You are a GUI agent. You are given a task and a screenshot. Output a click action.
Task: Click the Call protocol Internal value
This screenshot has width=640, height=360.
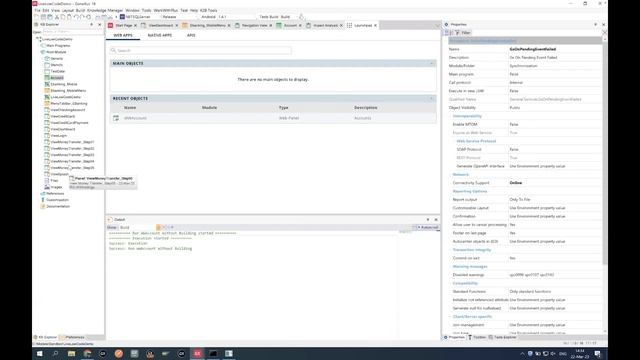point(516,83)
